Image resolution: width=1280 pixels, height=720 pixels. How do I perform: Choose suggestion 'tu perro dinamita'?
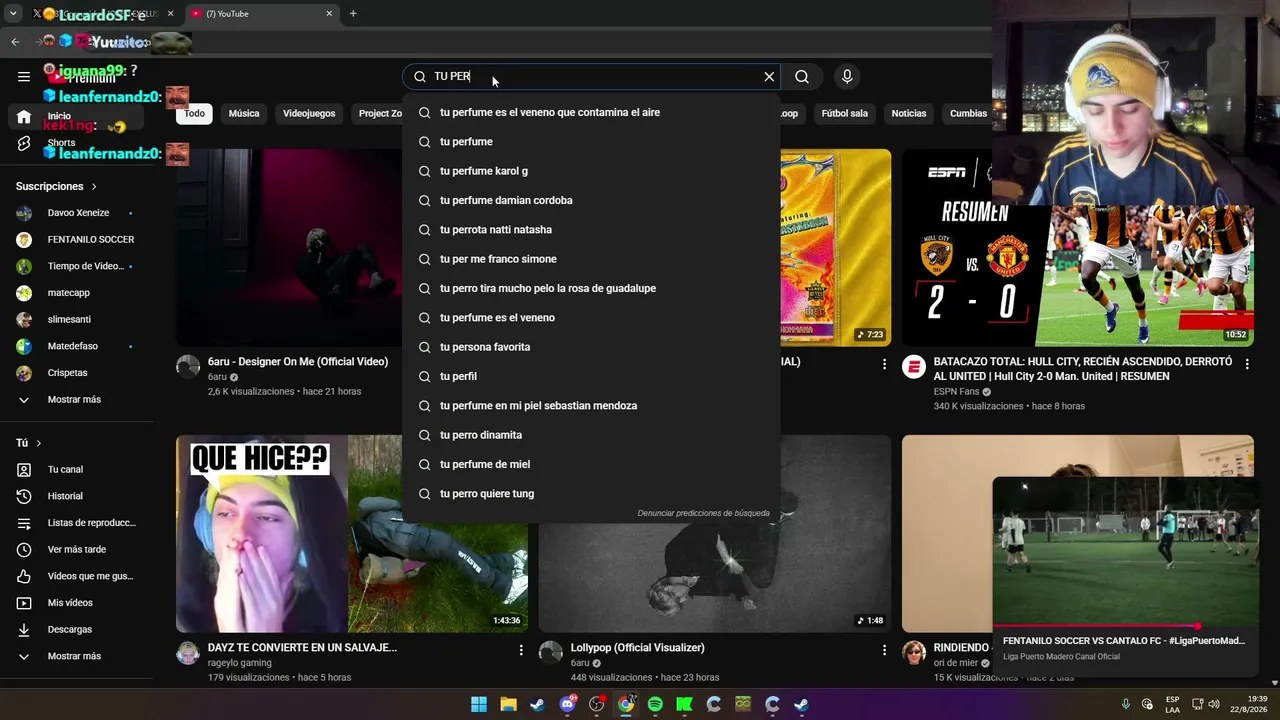pos(591,435)
